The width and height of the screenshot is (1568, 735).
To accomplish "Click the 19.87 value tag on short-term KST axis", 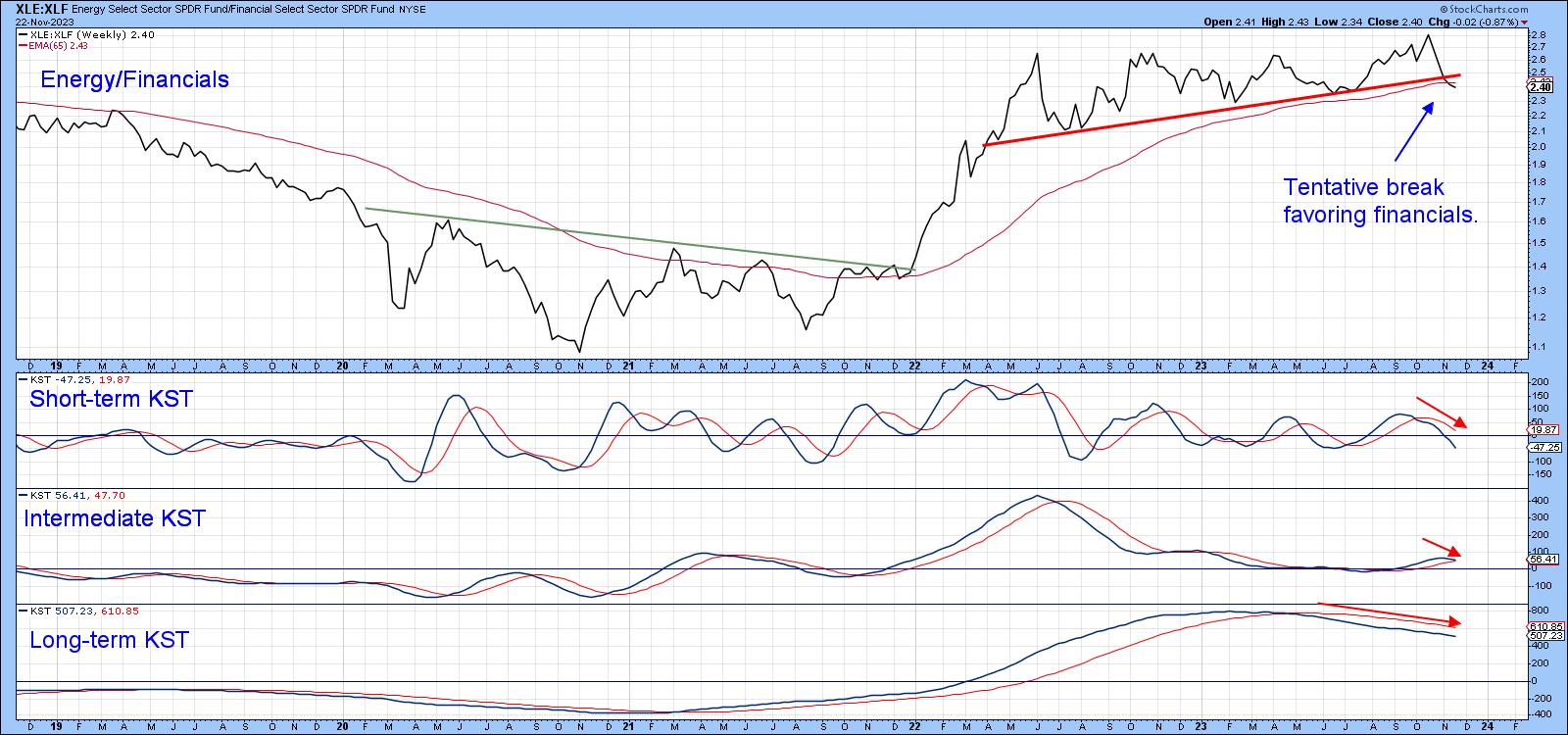I will pos(1542,429).
